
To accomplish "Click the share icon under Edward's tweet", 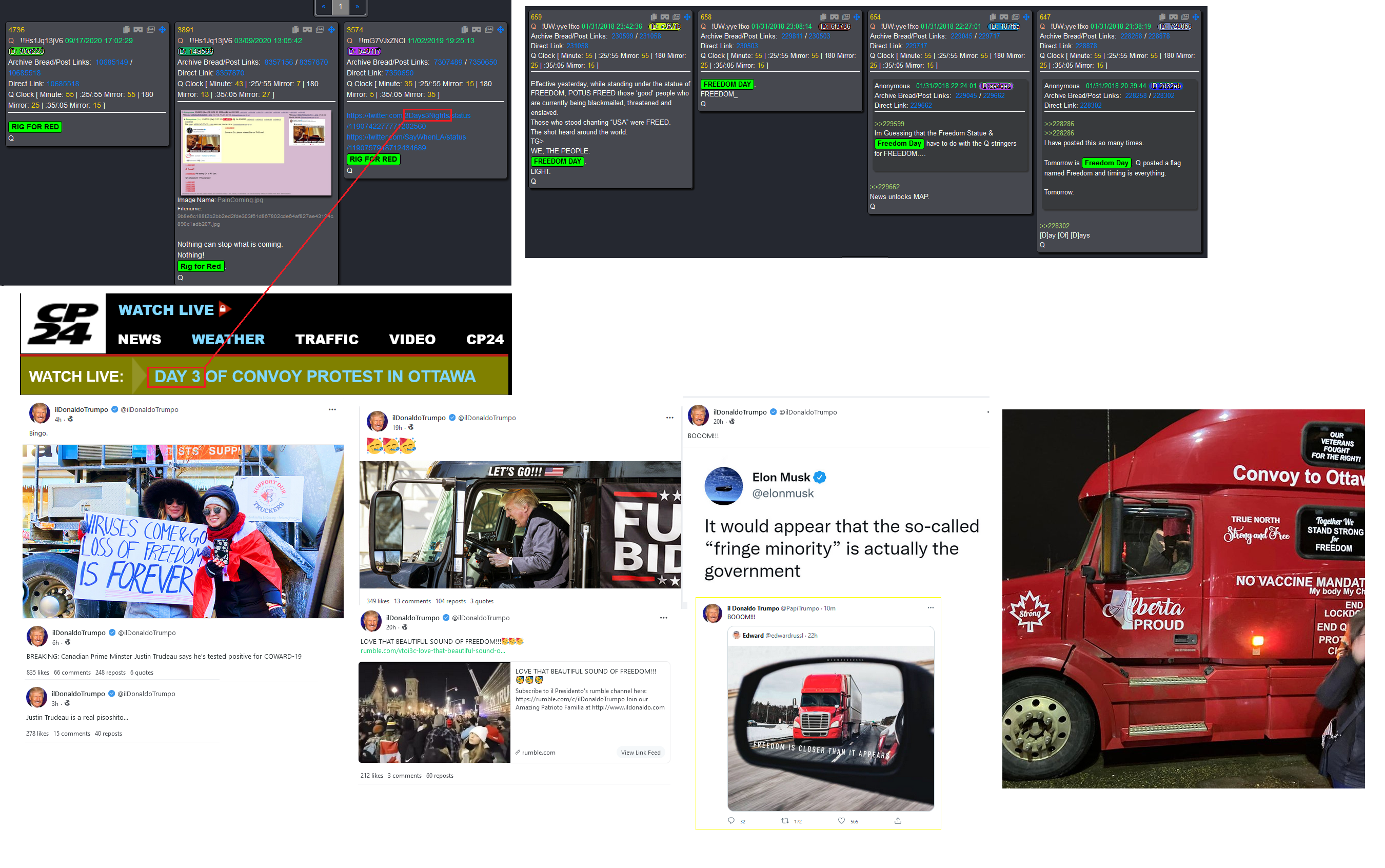I will point(898,821).
